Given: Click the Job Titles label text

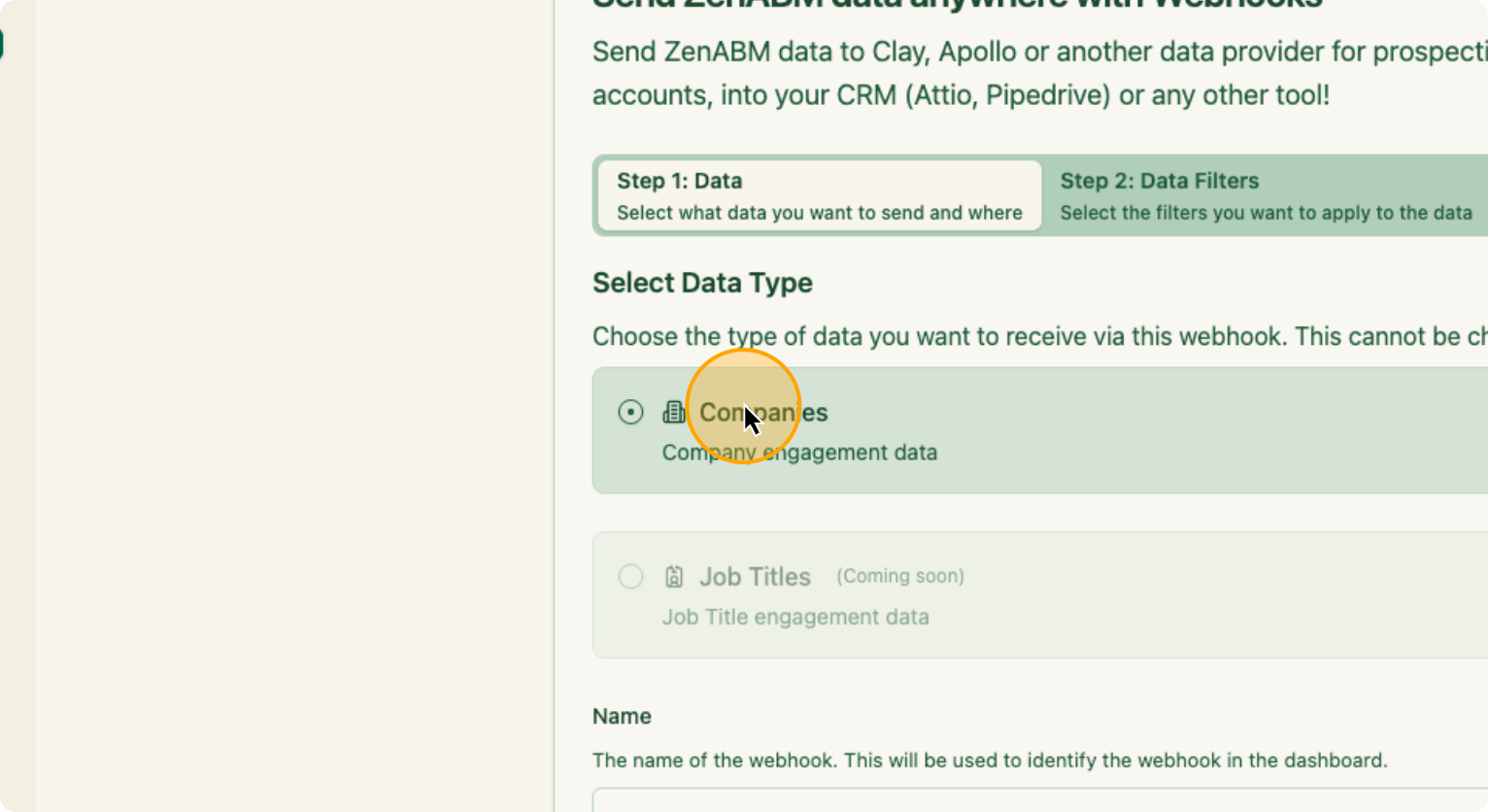Looking at the screenshot, I should click(755, 576).
